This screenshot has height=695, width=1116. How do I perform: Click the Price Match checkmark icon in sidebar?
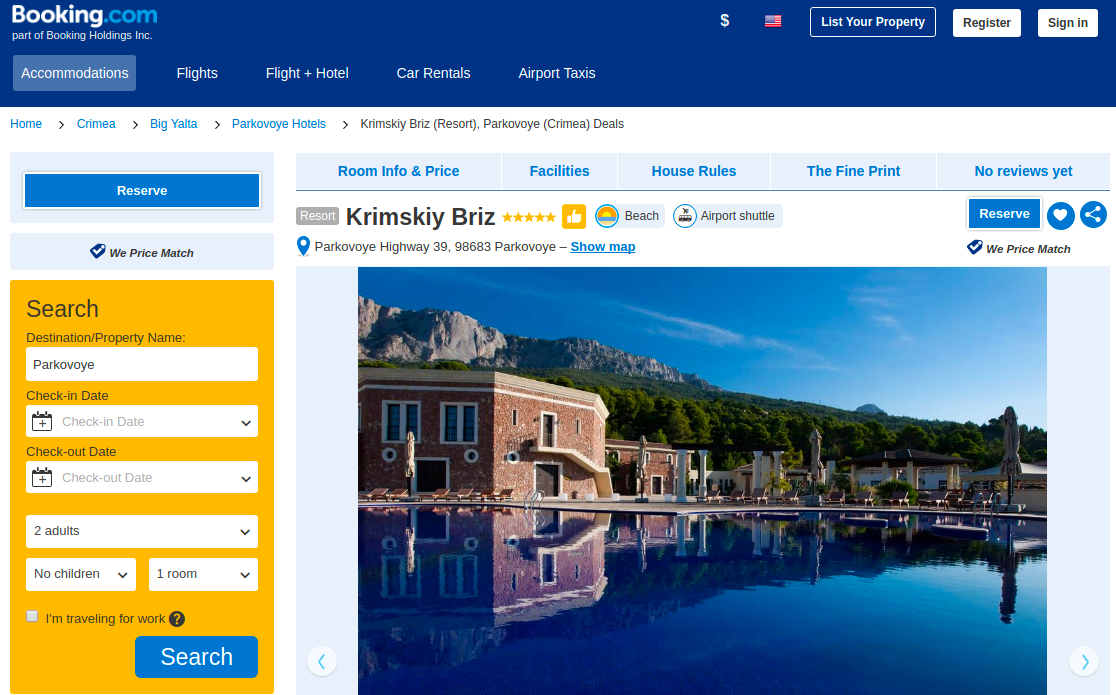coord(98,251)
